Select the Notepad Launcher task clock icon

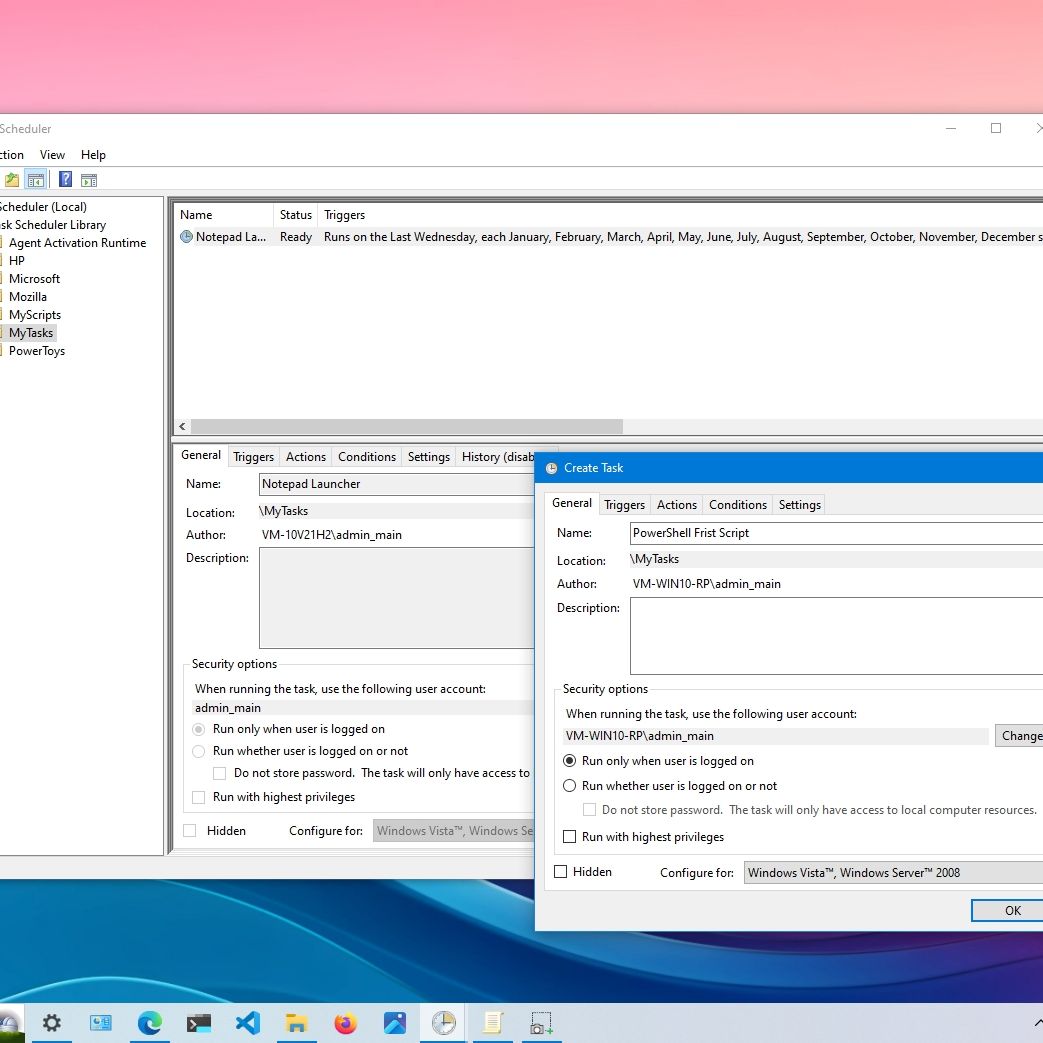[x=186, y=237]
